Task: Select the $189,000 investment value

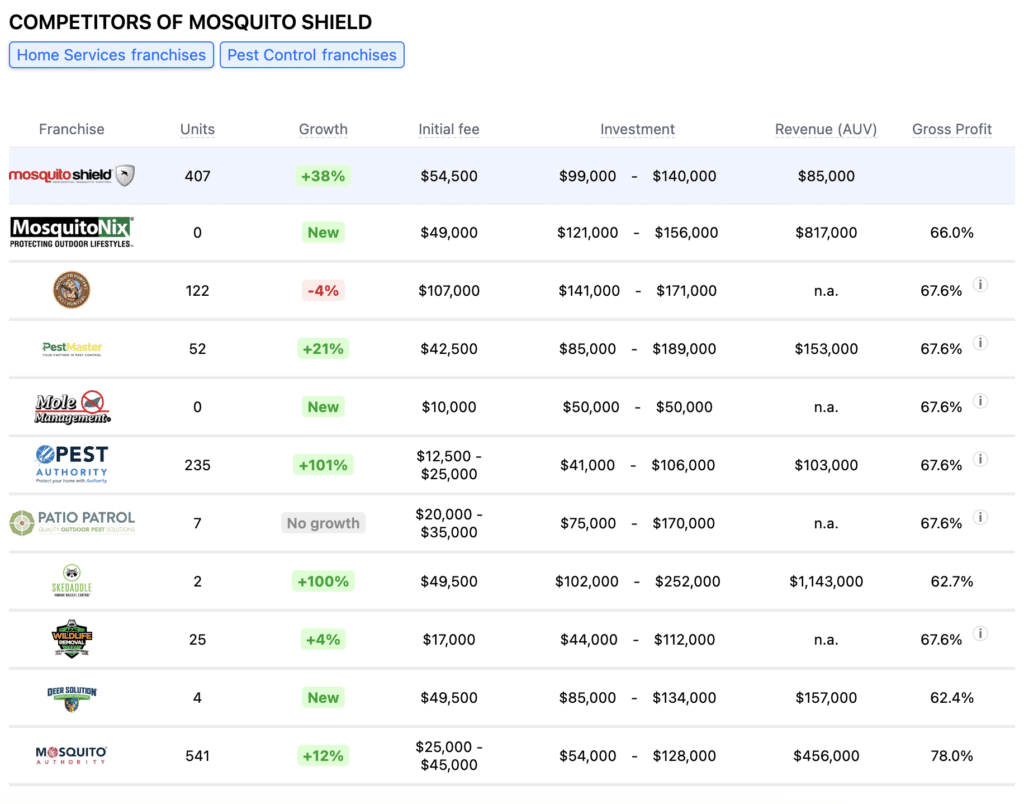Action: click(684, 349)
